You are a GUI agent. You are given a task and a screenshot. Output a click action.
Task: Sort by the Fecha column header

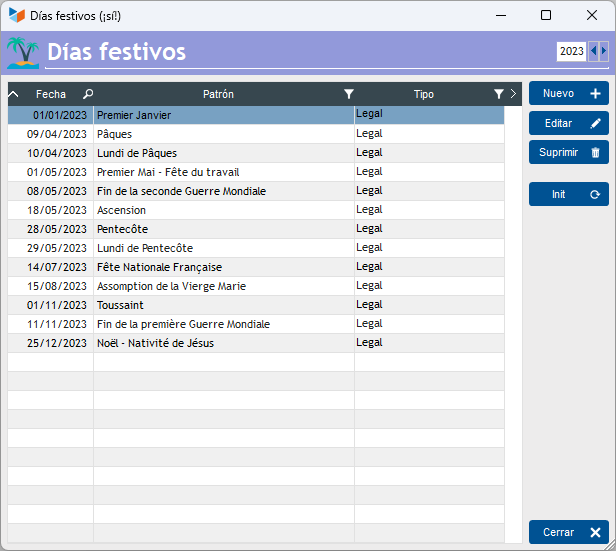(50, 94)
